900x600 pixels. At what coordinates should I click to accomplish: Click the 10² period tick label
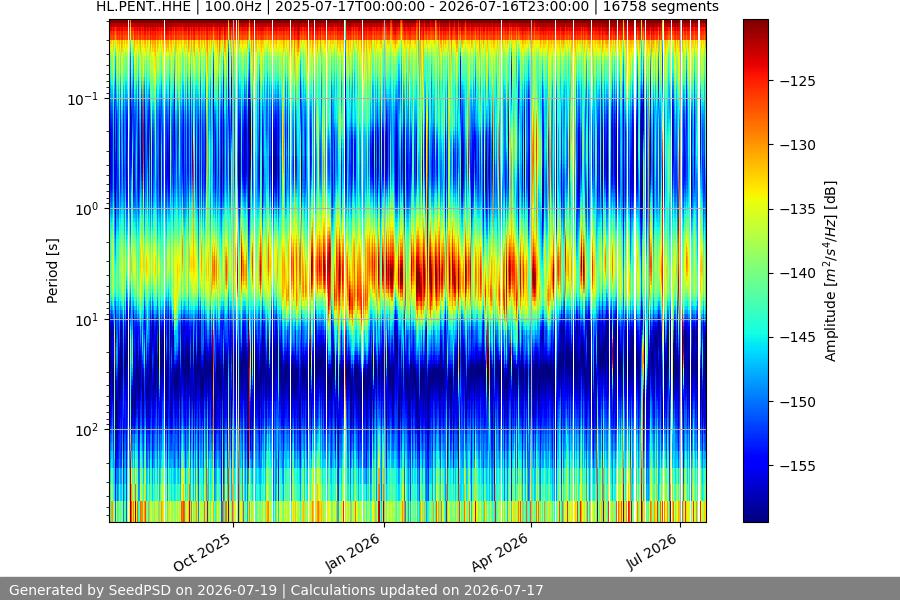coord(87,431)
